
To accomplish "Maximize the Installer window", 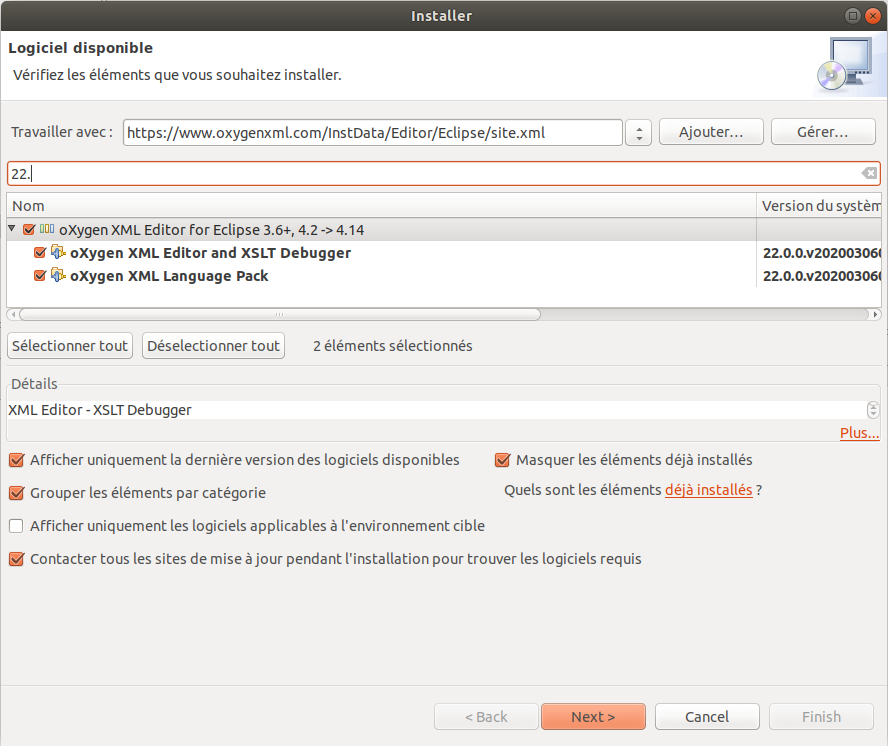I will click(851, 15).
